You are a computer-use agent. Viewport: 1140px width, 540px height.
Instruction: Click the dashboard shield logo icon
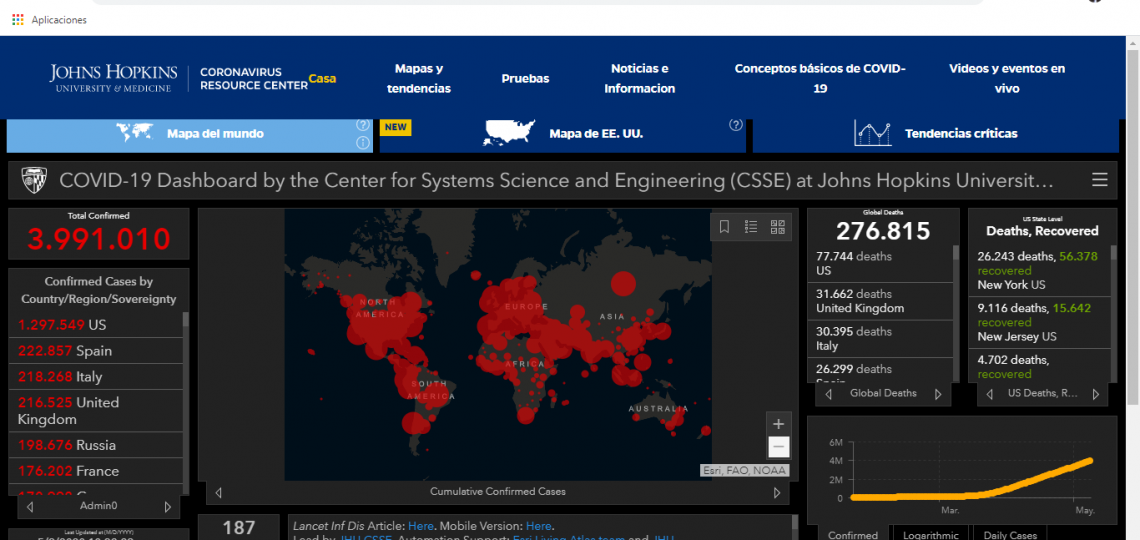click(34, 180)
